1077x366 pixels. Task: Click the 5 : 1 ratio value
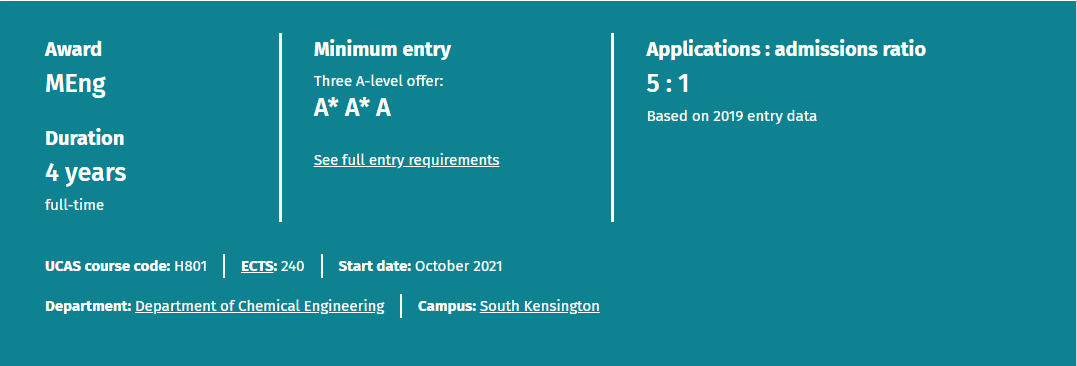[x=668, y=84]
